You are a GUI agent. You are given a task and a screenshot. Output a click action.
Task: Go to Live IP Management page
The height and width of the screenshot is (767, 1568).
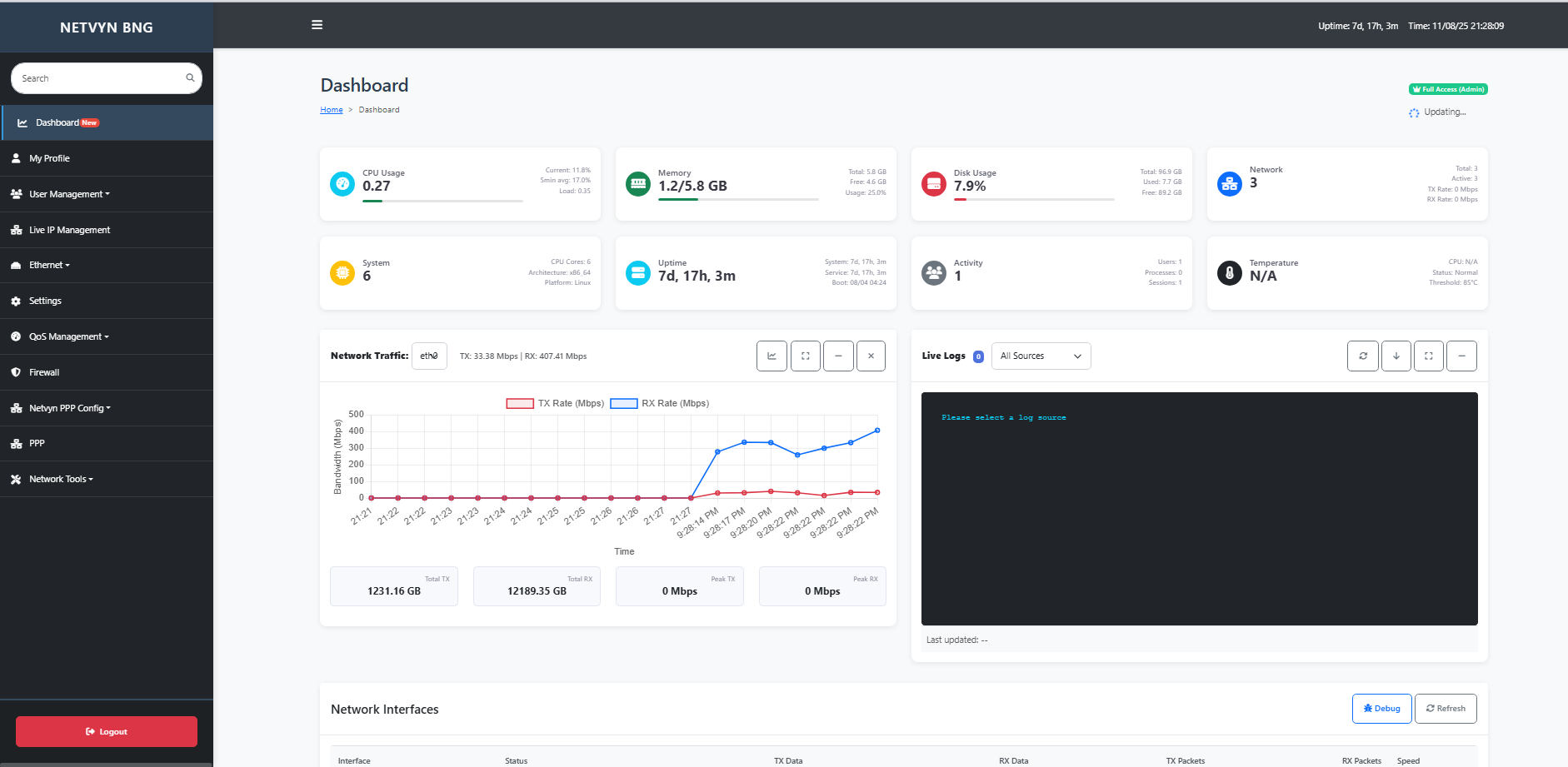[69, 230]
